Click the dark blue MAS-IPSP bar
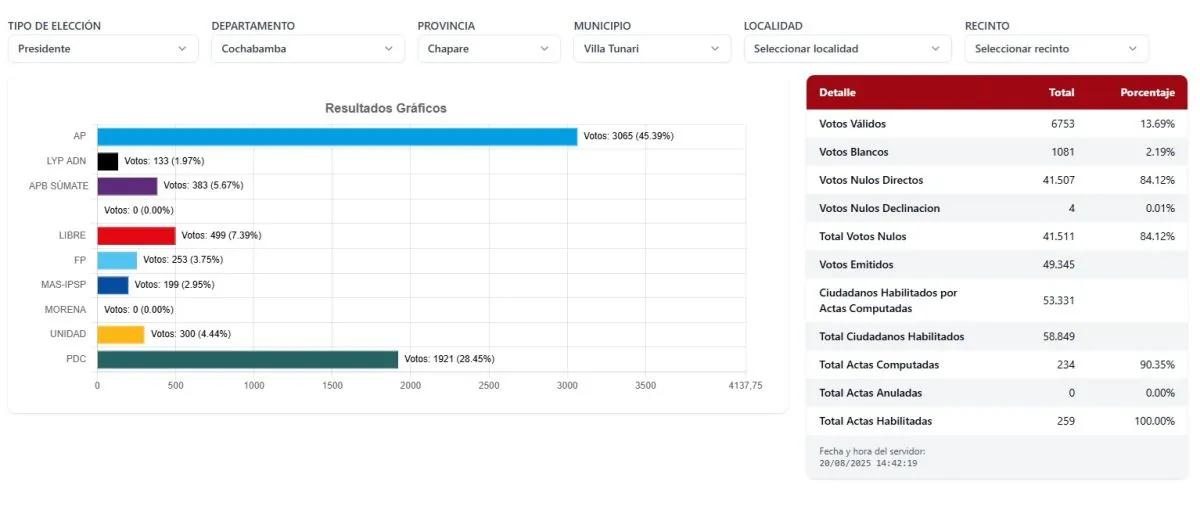The image size is (1200, 510). 113,285
